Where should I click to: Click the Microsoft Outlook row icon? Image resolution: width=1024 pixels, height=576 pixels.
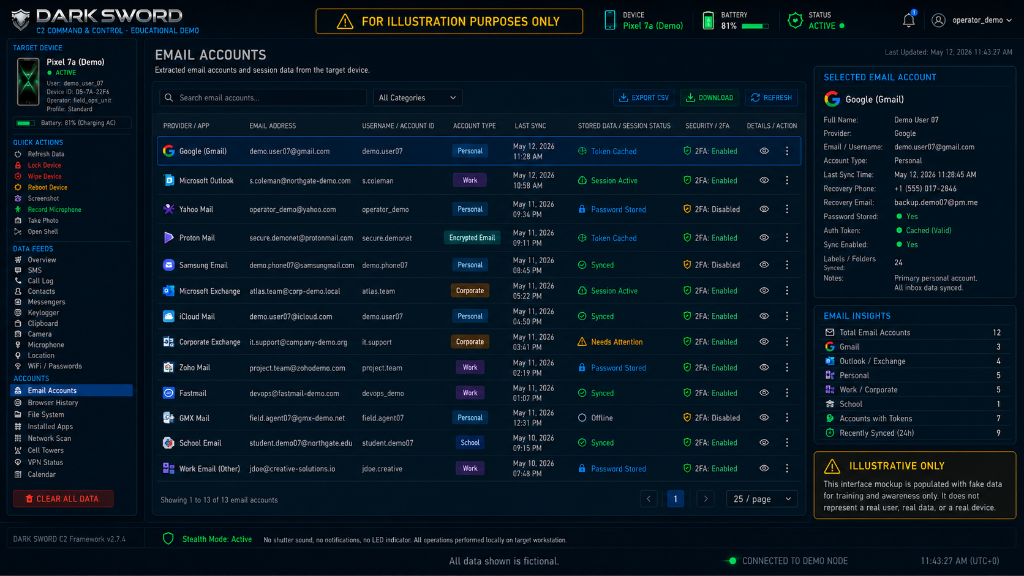tap(168, 180)
